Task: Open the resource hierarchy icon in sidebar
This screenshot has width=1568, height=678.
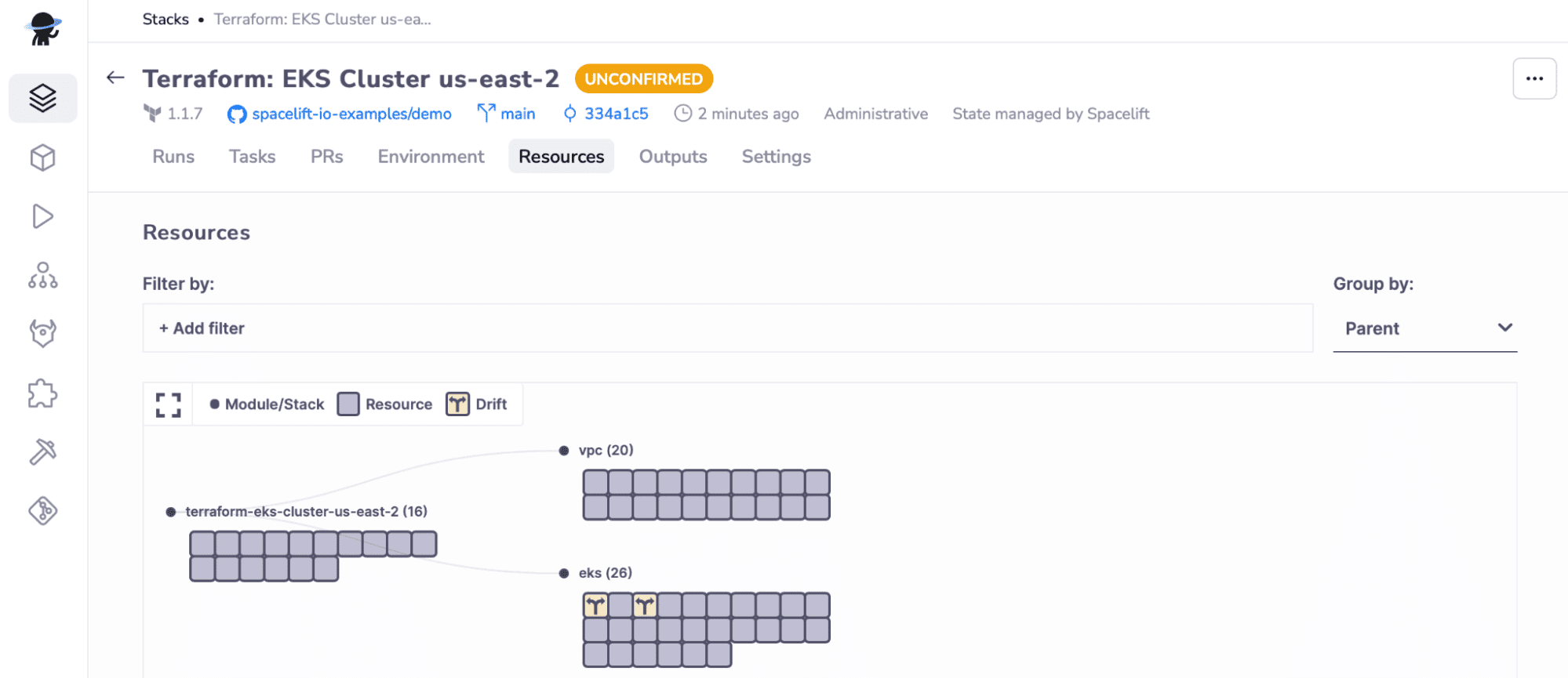Action: [x=42, y=275]
